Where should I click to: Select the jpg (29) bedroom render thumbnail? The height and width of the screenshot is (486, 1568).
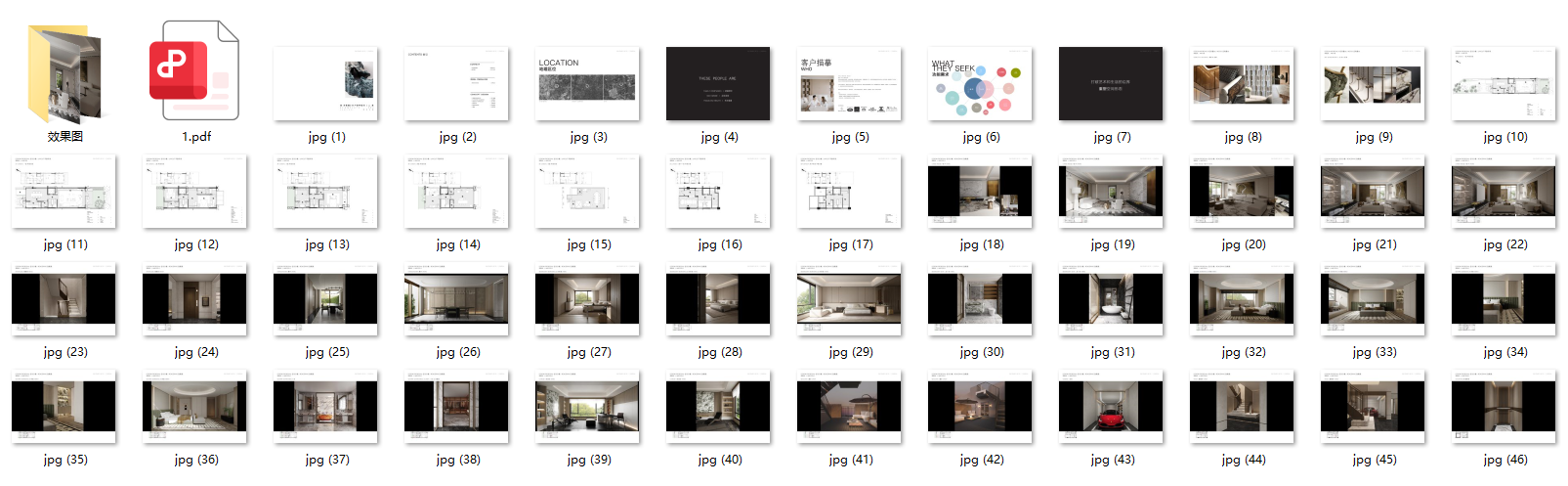pos(849,299)
